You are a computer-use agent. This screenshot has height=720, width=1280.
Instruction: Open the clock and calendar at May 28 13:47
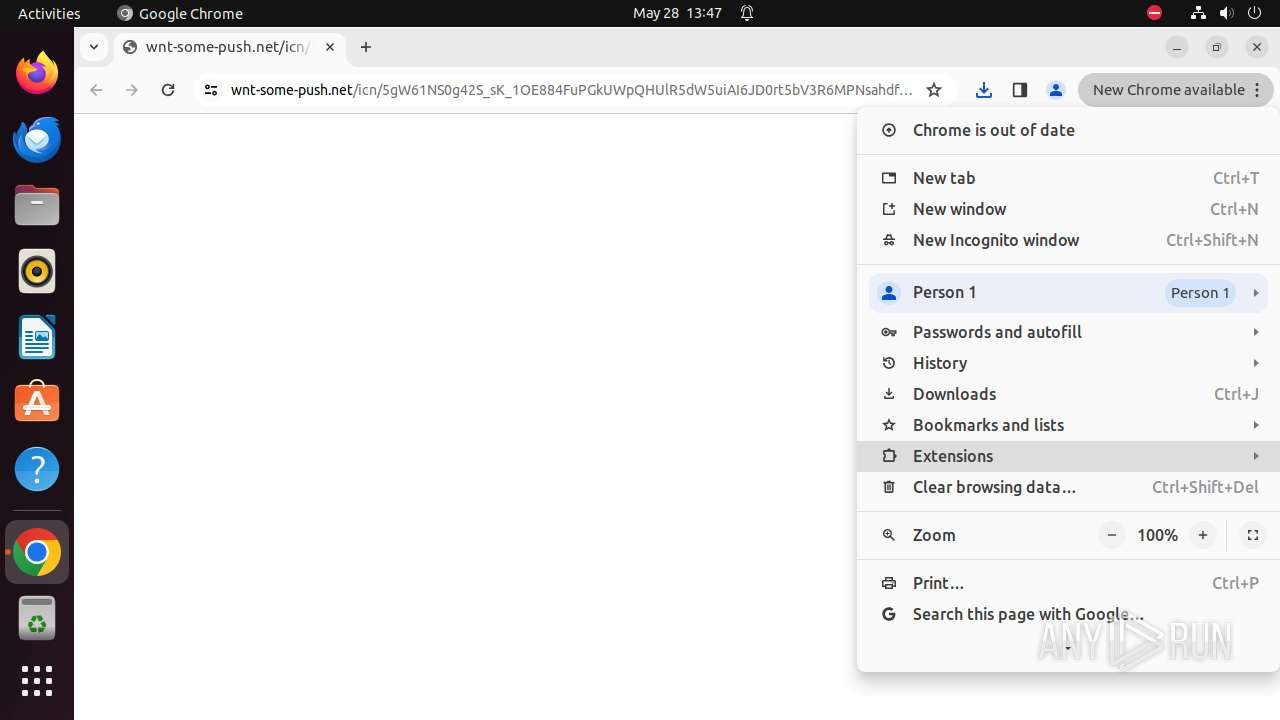coord(677,13)
